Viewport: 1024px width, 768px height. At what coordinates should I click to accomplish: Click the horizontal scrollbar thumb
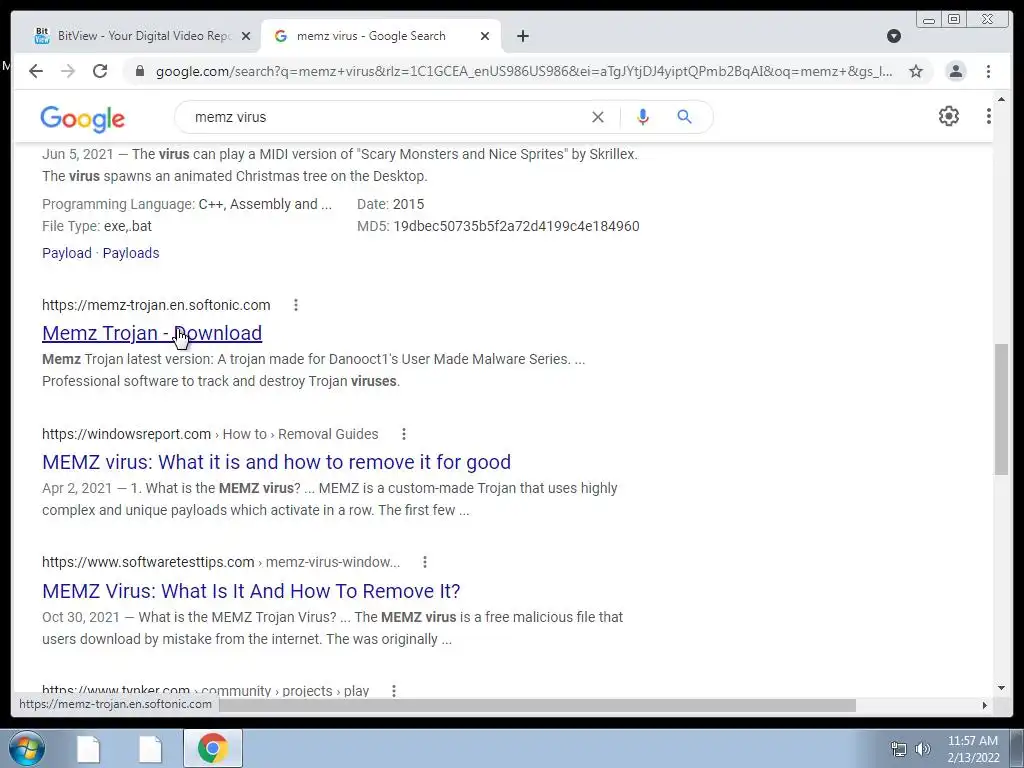[537, 705]
